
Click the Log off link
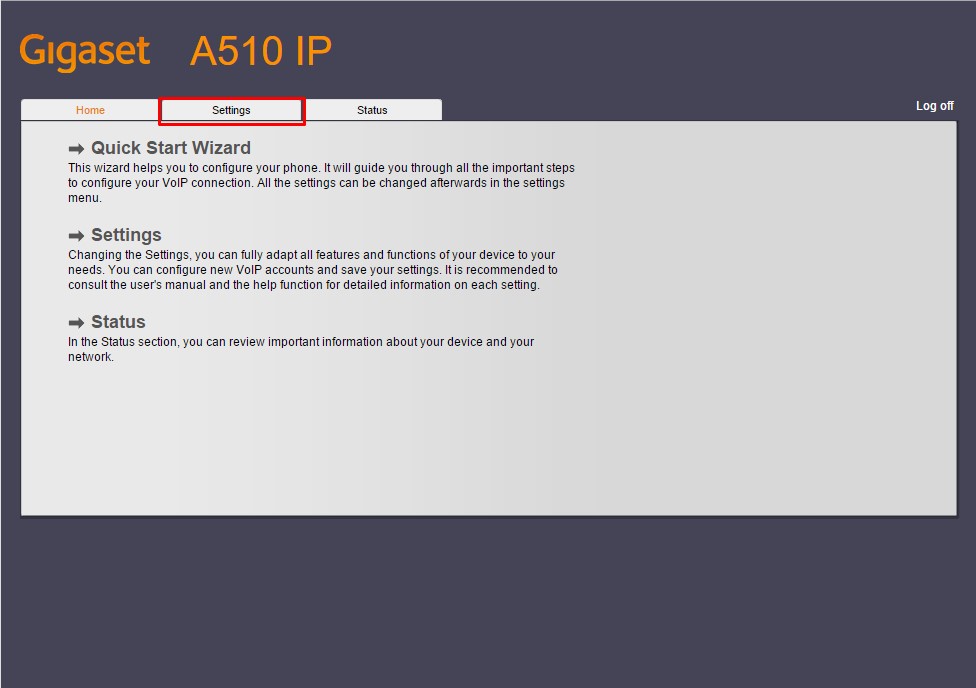[934, 106]
